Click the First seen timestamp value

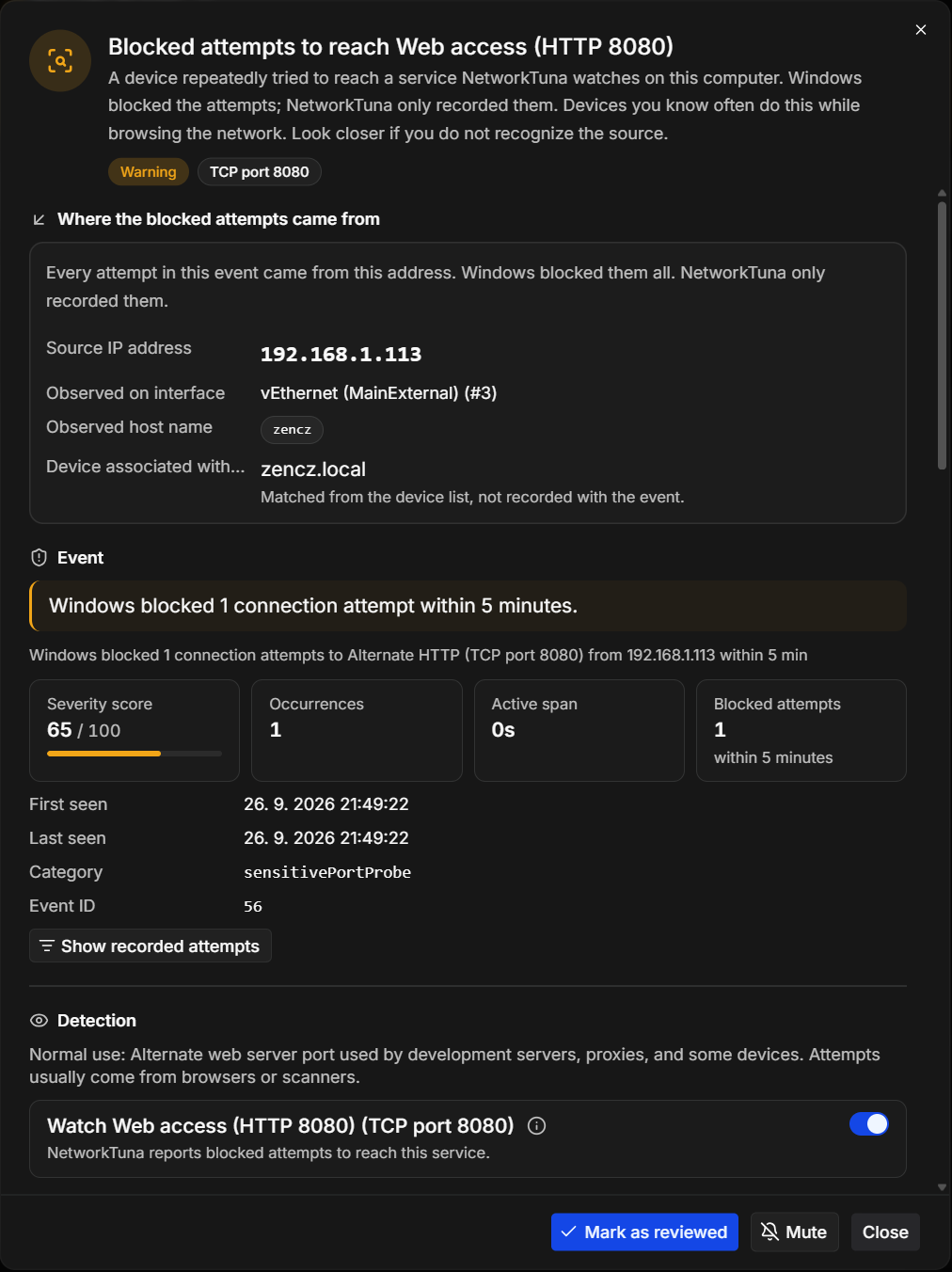click(x=326, y=804)
